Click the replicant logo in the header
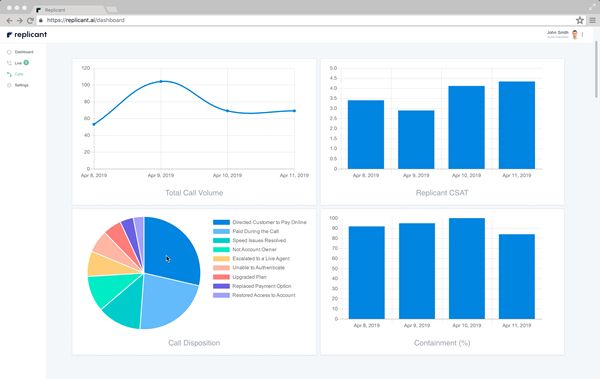The height and width of the screenshot is (379, 600). 27,34
